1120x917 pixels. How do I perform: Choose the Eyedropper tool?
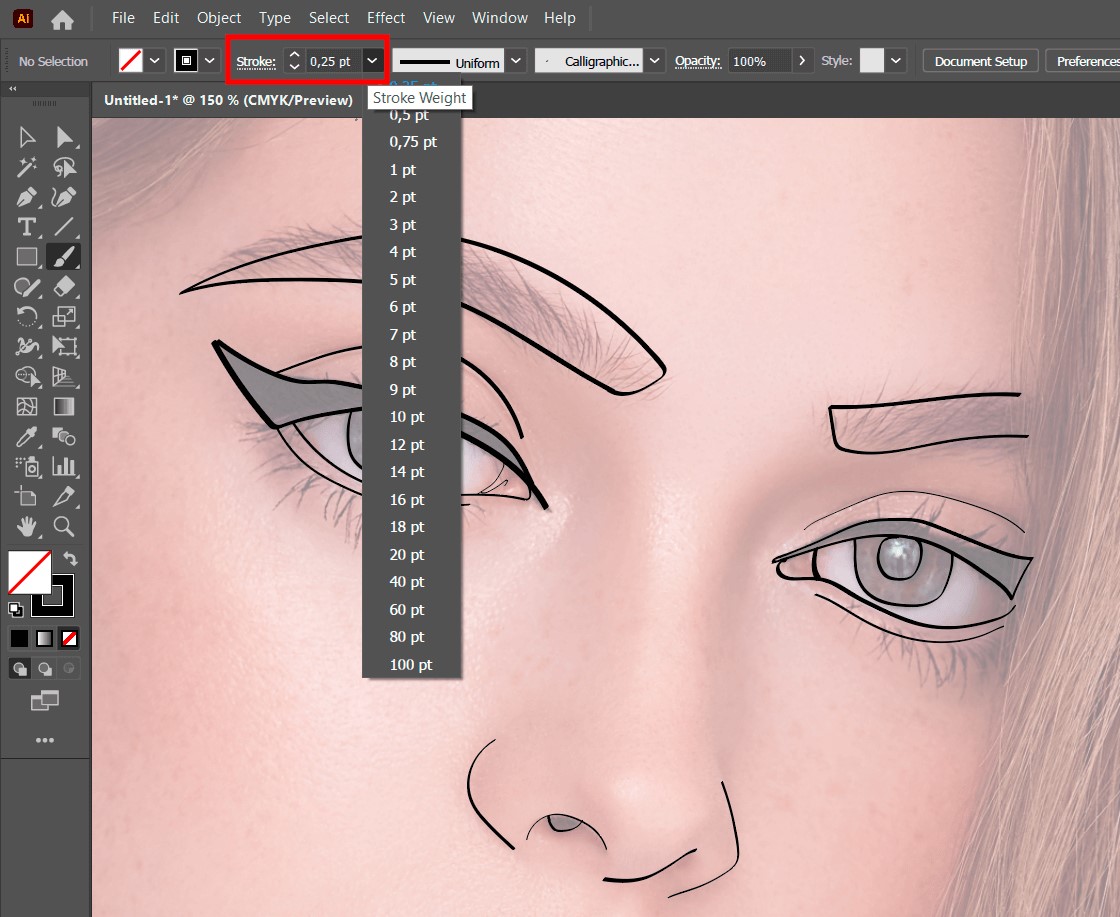coord(27,437)
